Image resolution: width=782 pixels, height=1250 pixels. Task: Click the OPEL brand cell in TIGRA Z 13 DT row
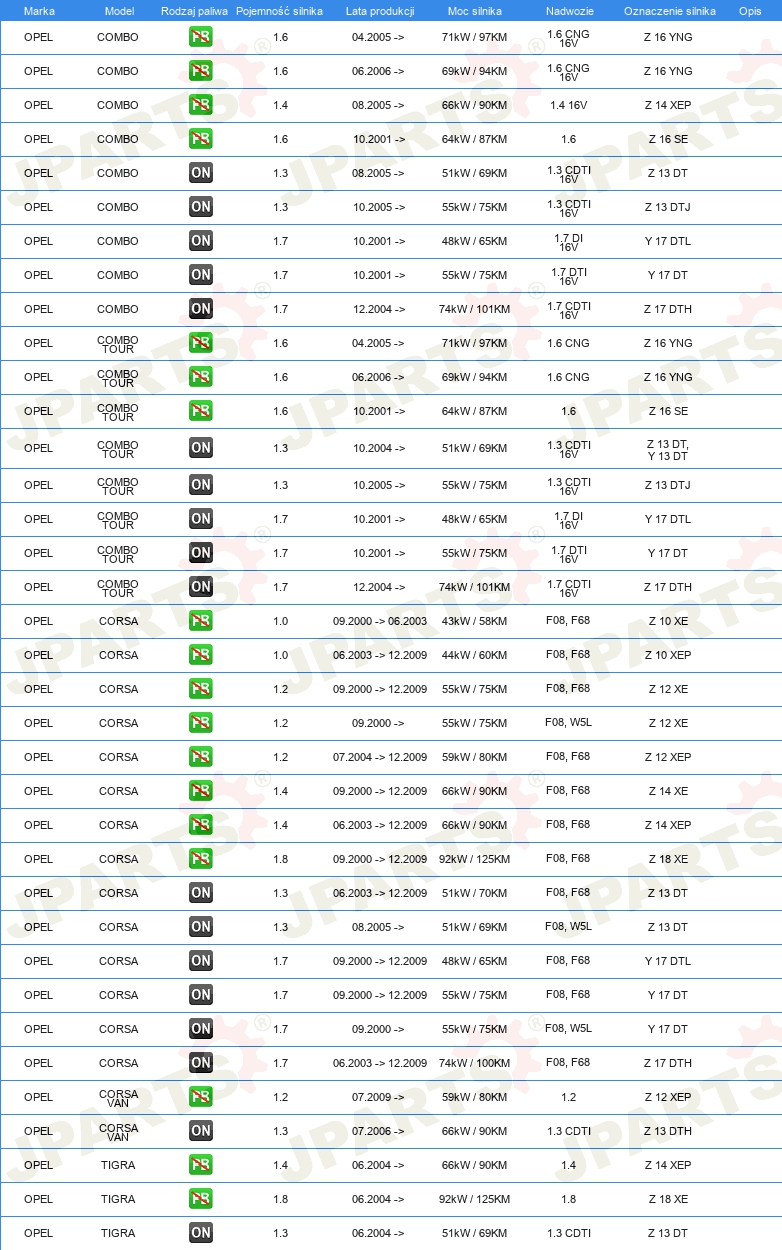(x=39, y=1233)
